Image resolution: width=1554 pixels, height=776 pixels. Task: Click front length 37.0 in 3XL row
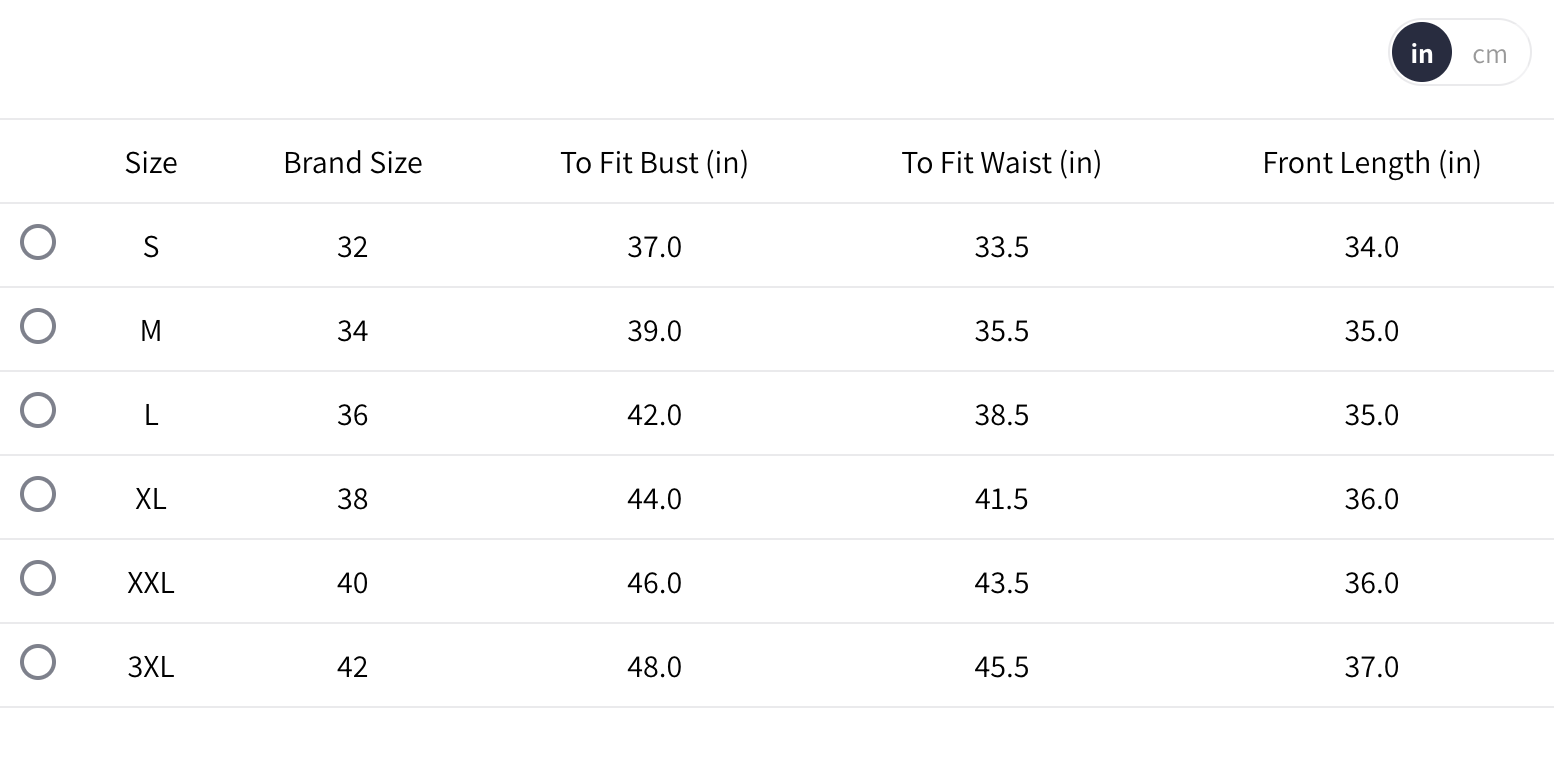pos(1371,666)
